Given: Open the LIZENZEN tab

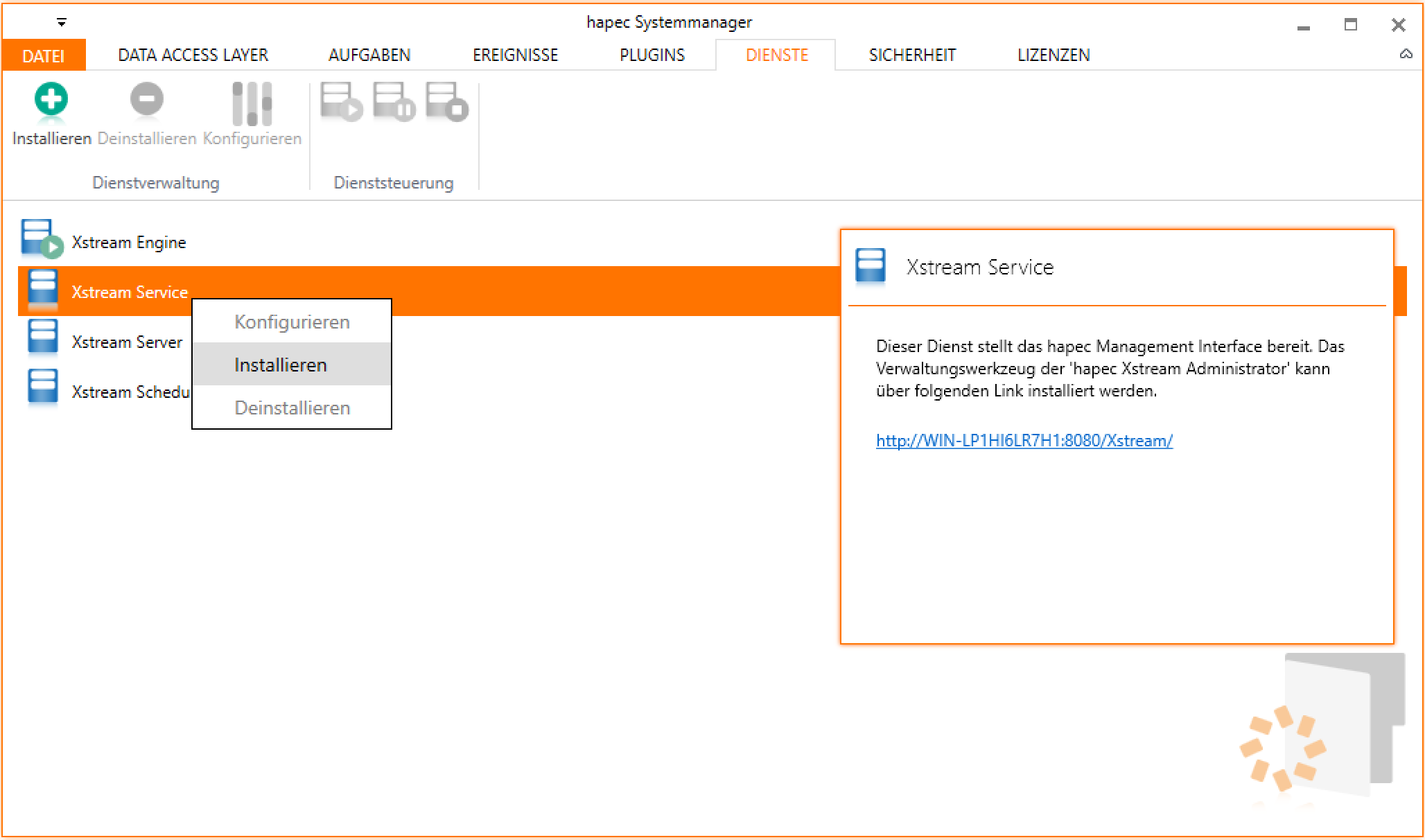Looking at the screenshot, I should pos(1053,55).
